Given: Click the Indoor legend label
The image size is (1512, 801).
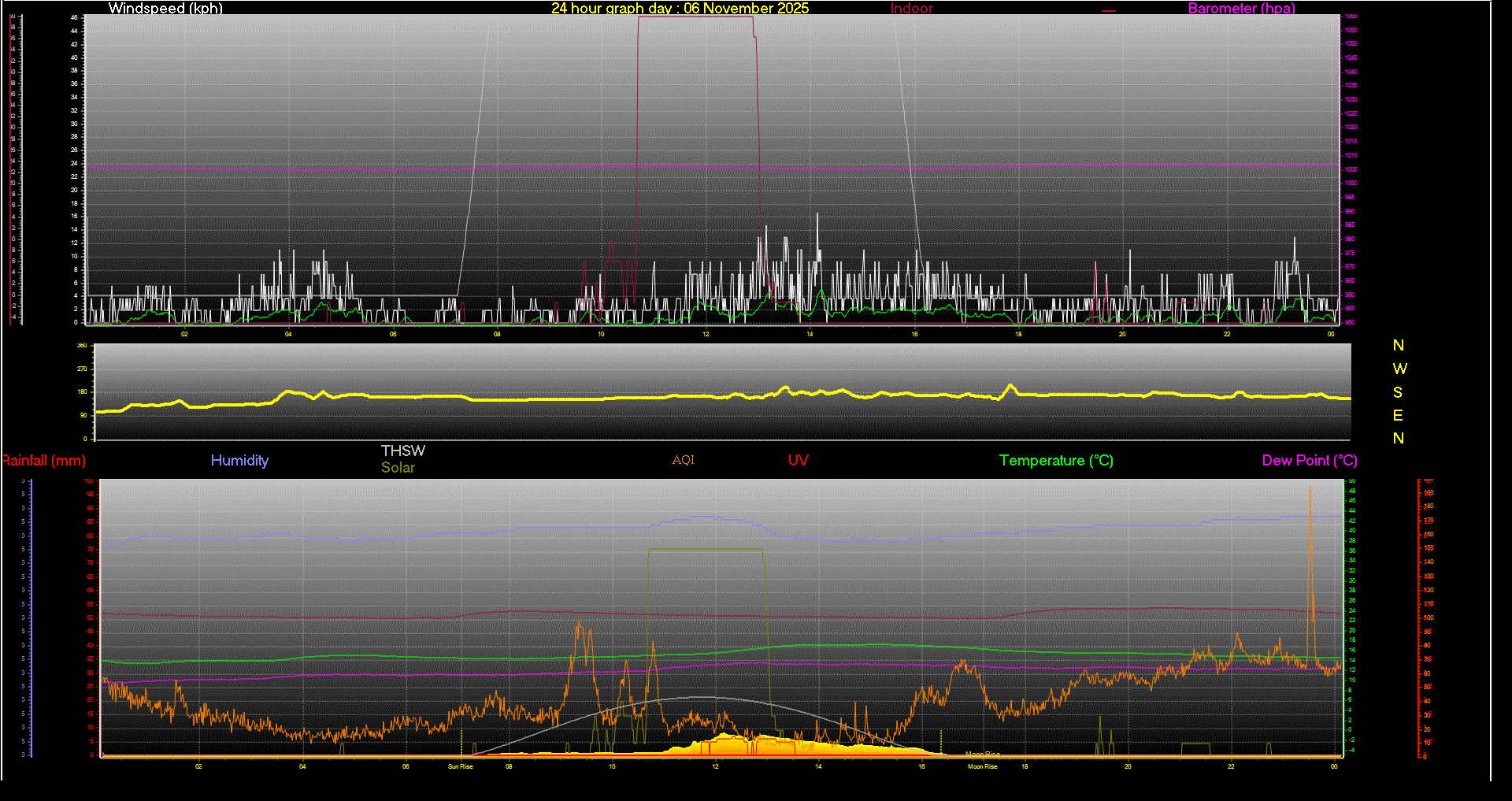Looking at the screenshot, I should pos(911,8).
